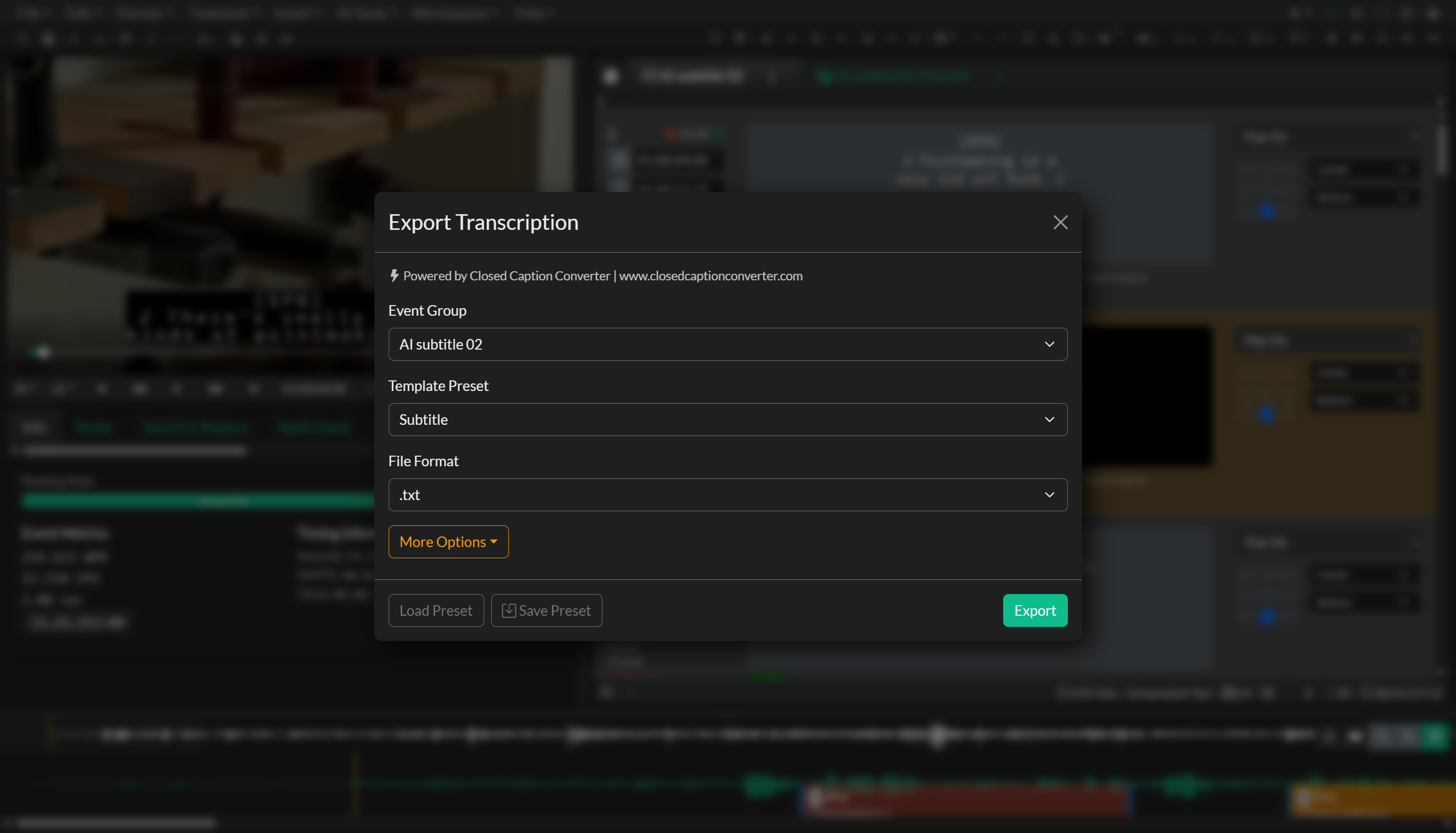
Task: Enable the blue toggle in the bottom-right panel
Action: coord(1266,617)
